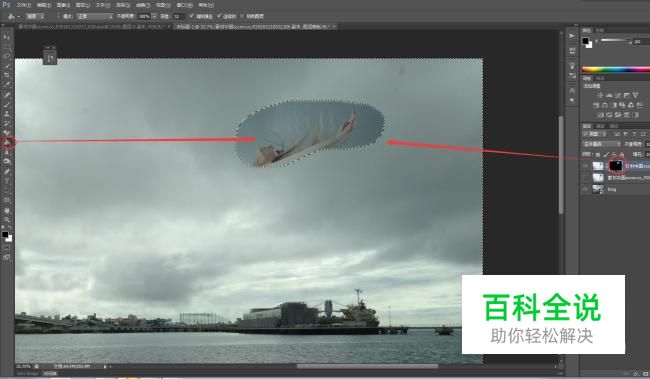Open the layer blend mode dropdown
Image resolution: width=650 pixels, height=379 pixels.
602,144
